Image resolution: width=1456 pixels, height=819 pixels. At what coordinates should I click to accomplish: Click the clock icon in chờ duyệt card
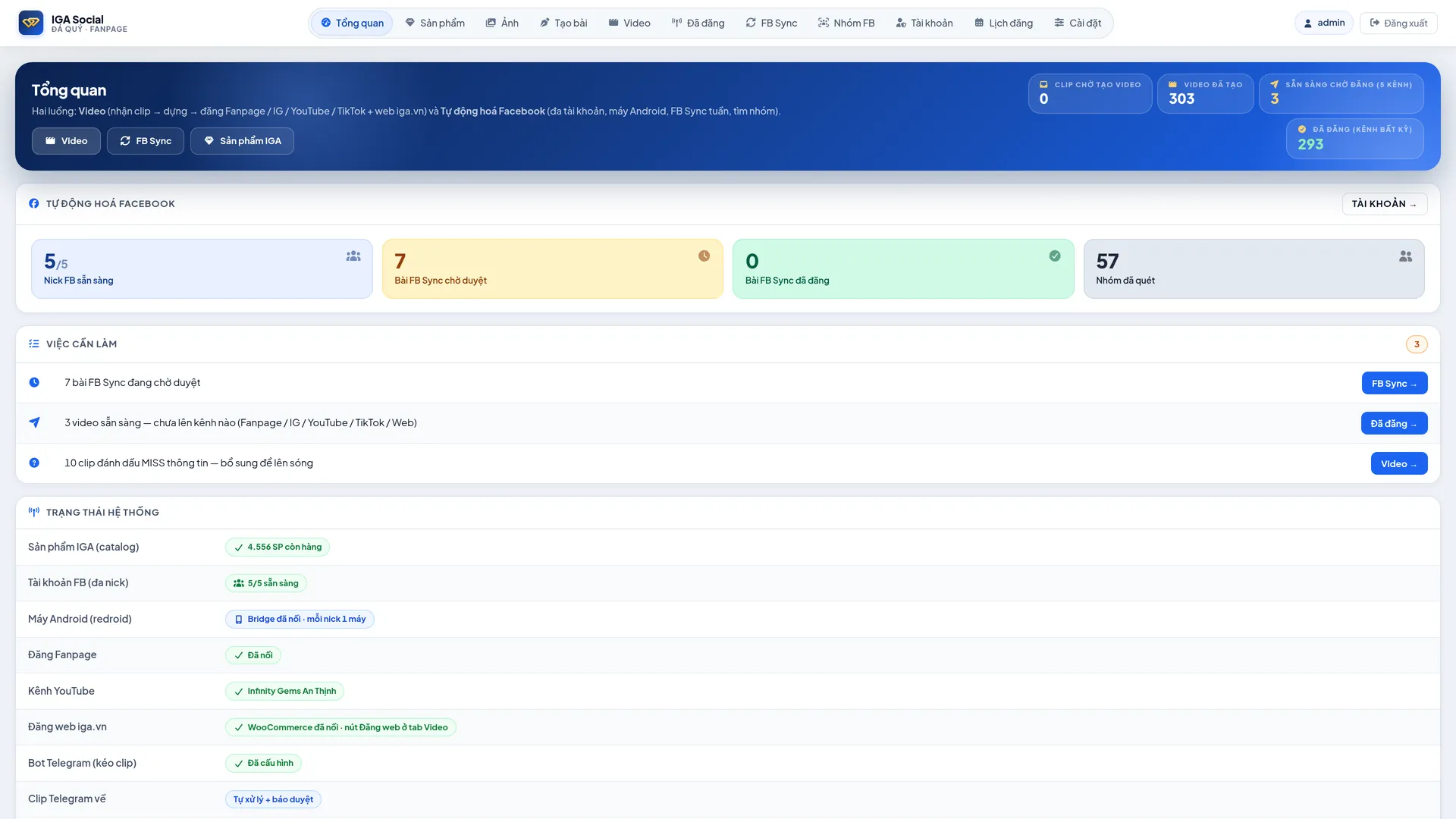click(704, 256)
